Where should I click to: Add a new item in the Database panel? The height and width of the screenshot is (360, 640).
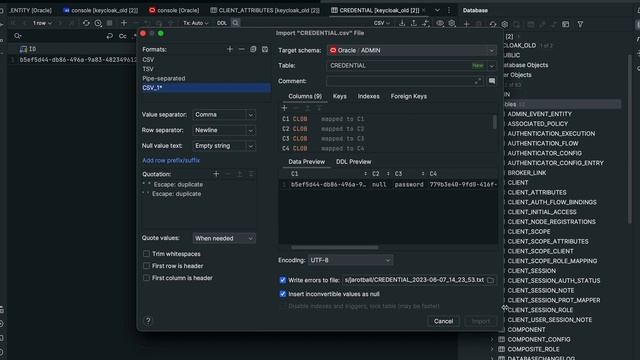(x=467, y=24)
